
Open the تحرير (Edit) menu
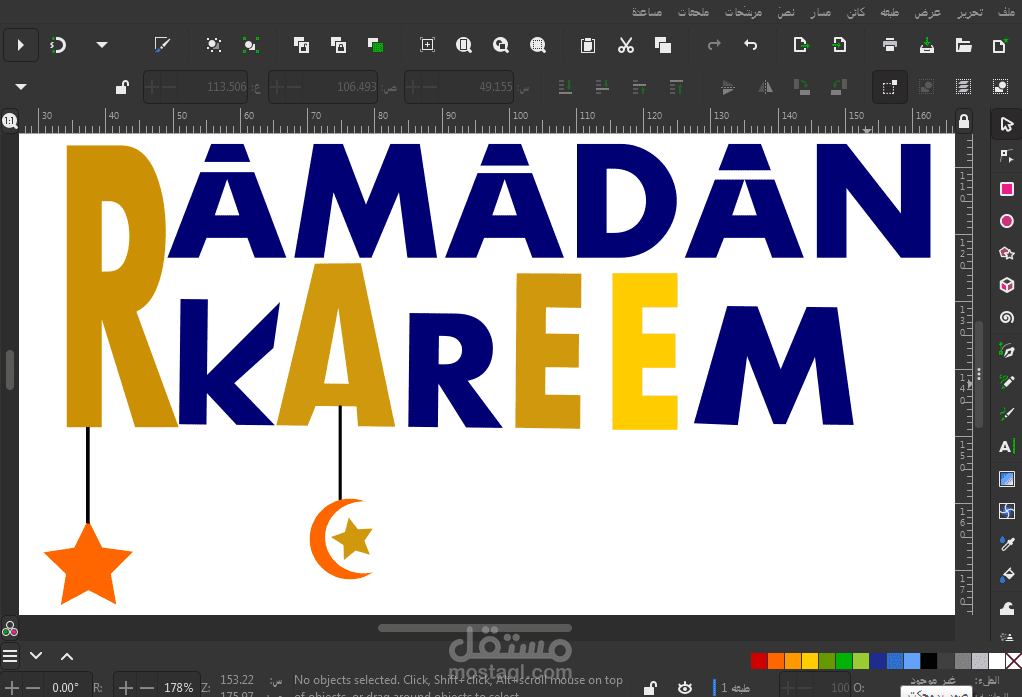tap(970, 12)
